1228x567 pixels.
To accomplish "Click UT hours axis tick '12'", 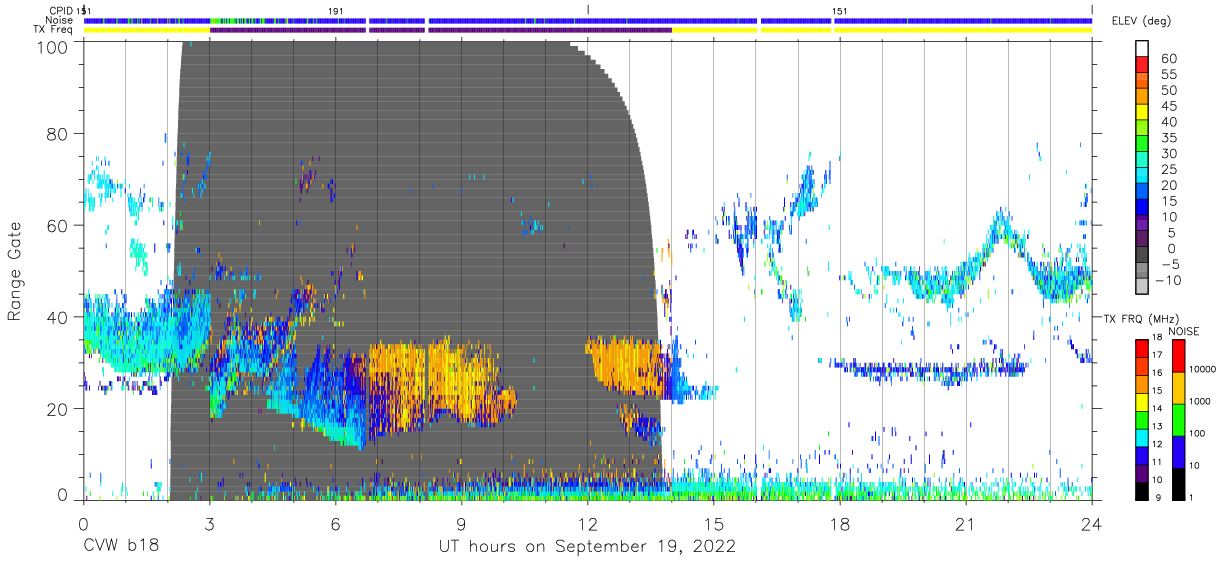I will pos(587,523).
